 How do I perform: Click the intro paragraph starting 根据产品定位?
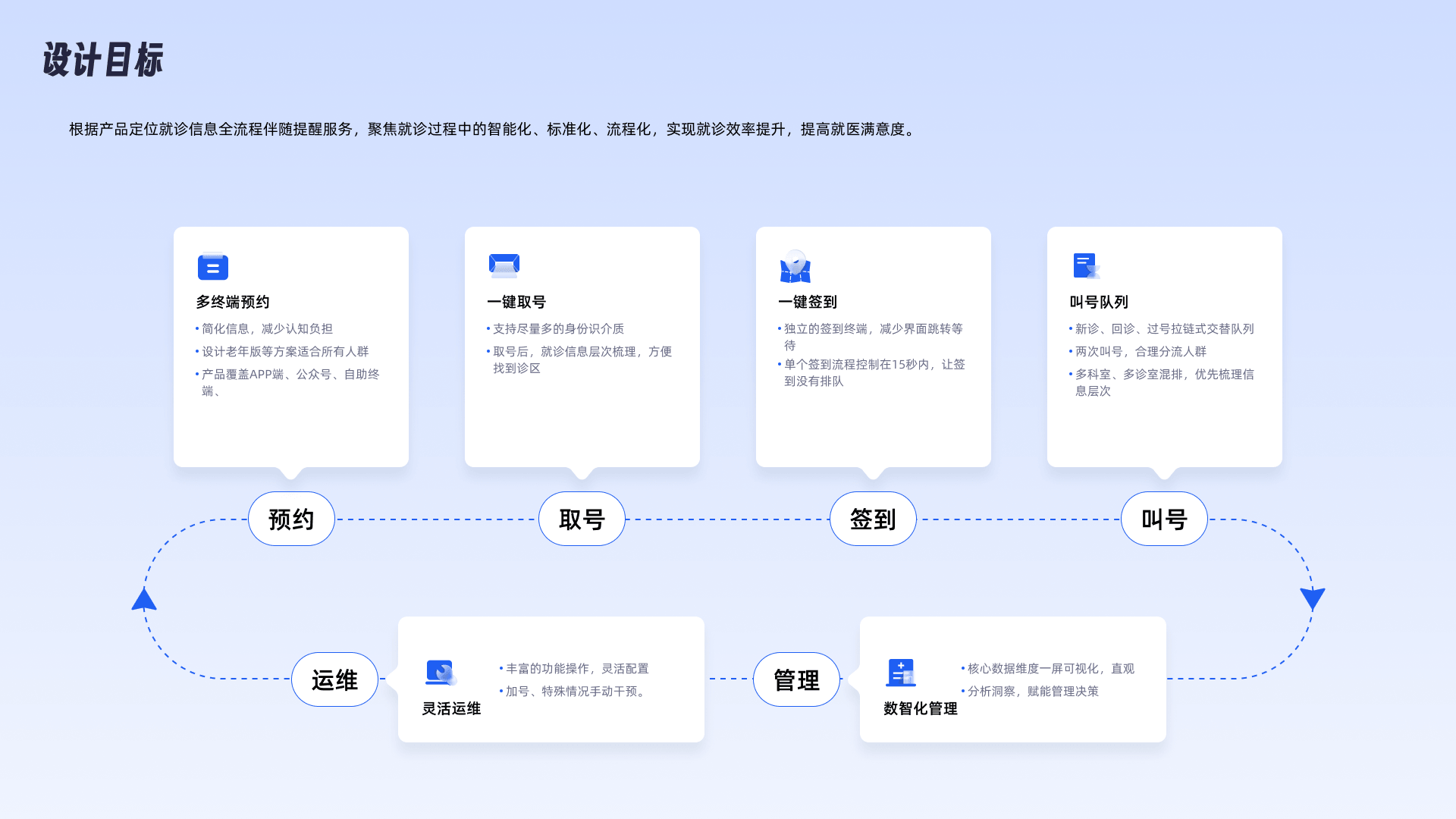tap(493, 130)
